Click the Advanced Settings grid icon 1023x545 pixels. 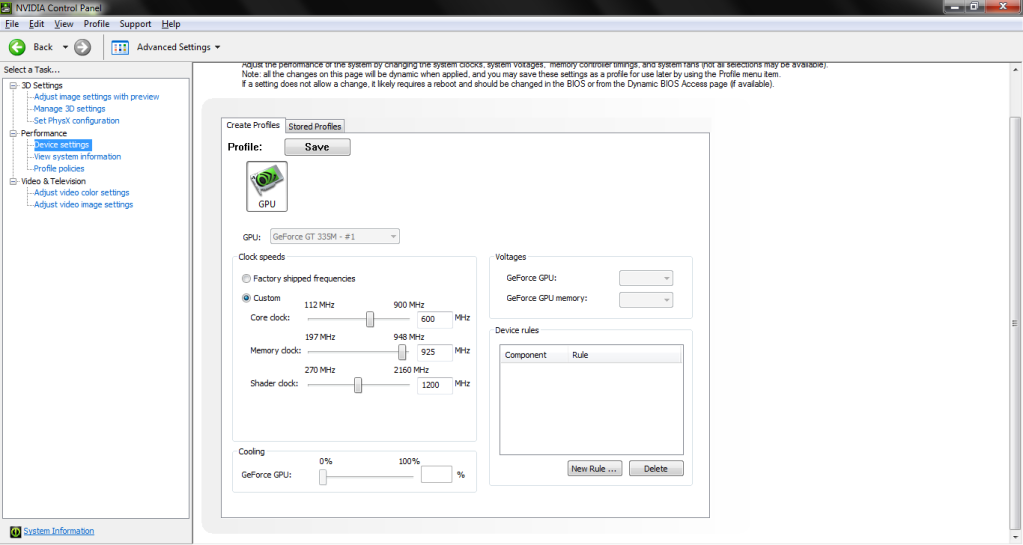[120, 47]
